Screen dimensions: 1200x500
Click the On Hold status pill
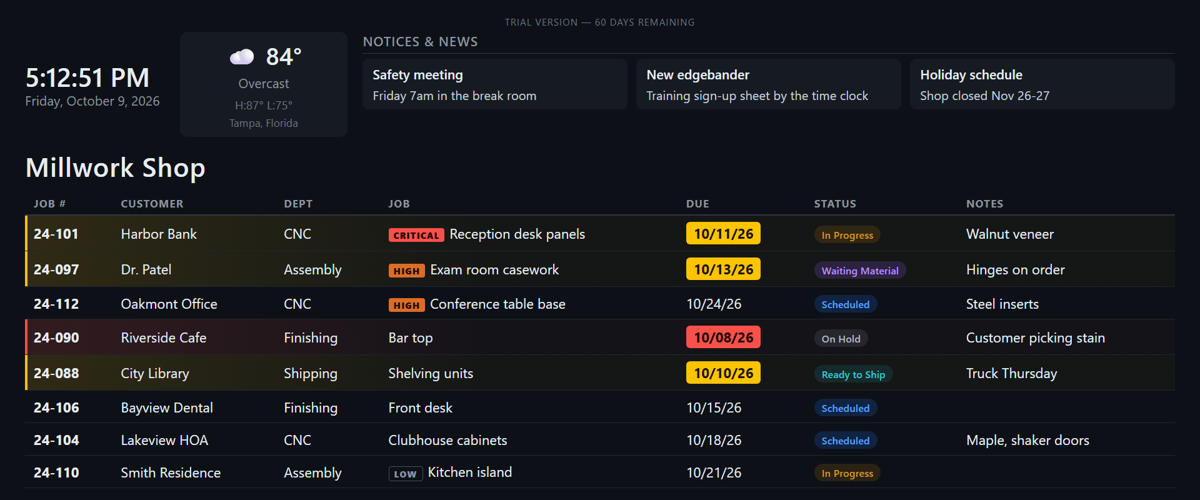[x=841, y=339]
